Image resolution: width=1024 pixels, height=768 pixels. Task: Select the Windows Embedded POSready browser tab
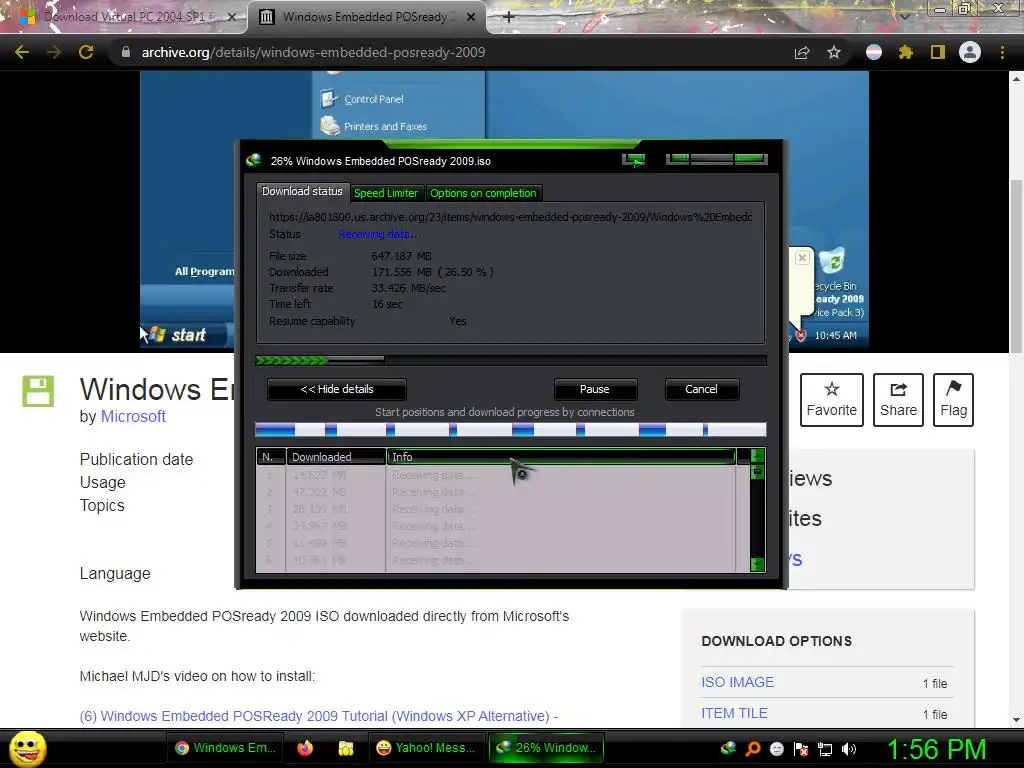coord(366,17)
